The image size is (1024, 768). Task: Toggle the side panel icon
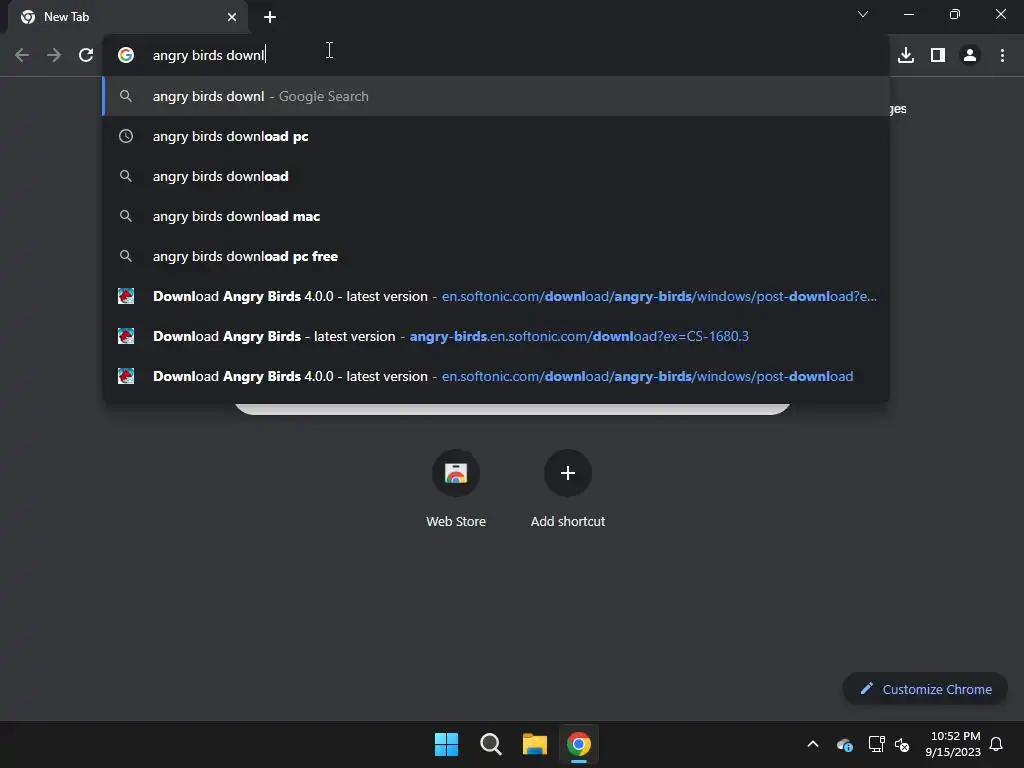[x=938, y=56]
